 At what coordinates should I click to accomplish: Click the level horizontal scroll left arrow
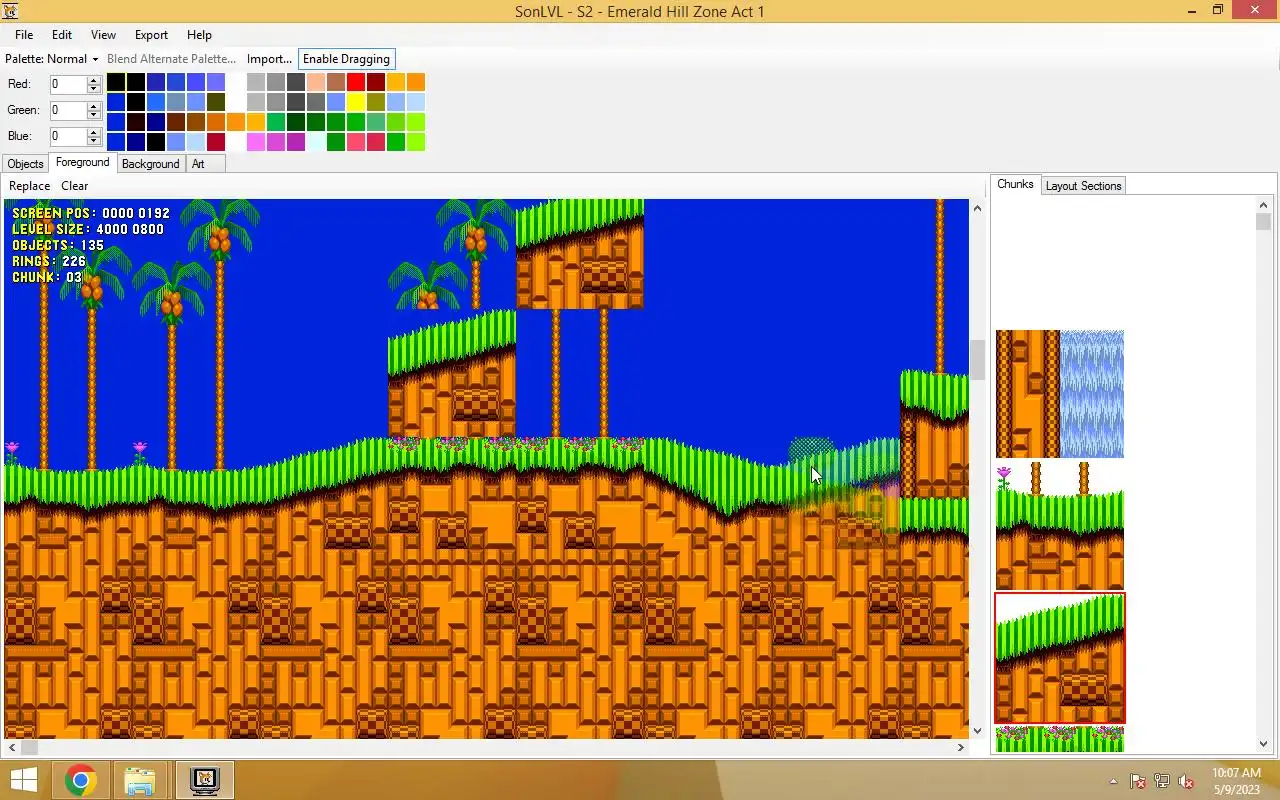(11, 747)
